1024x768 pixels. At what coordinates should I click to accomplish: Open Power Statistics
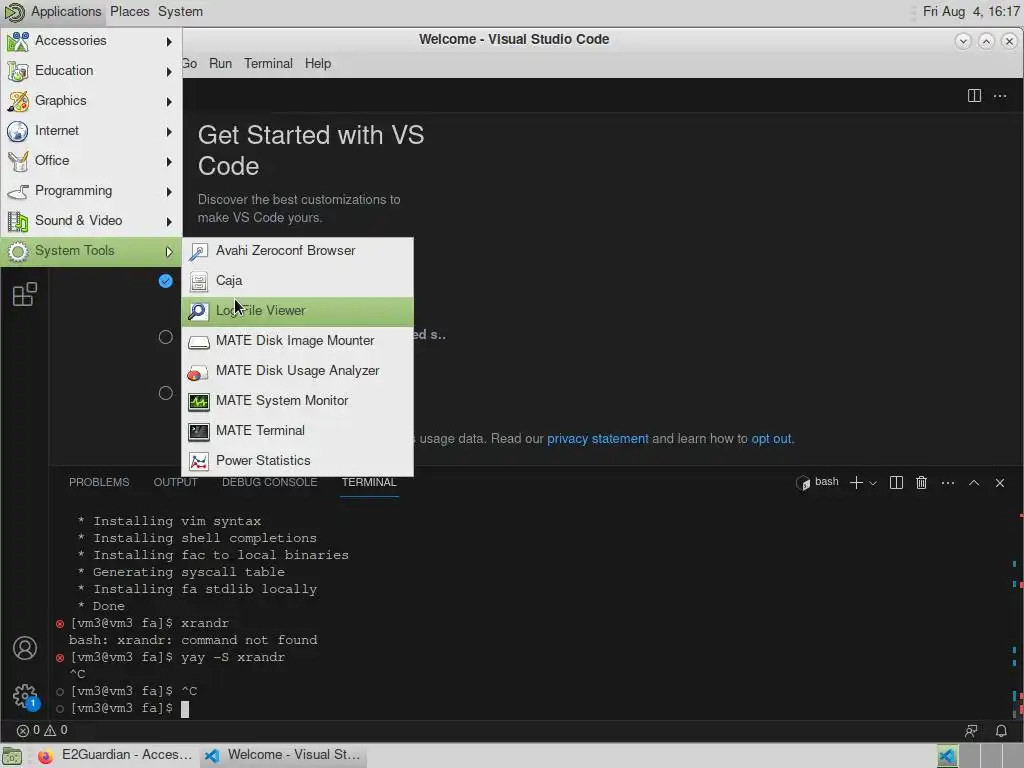298,461
